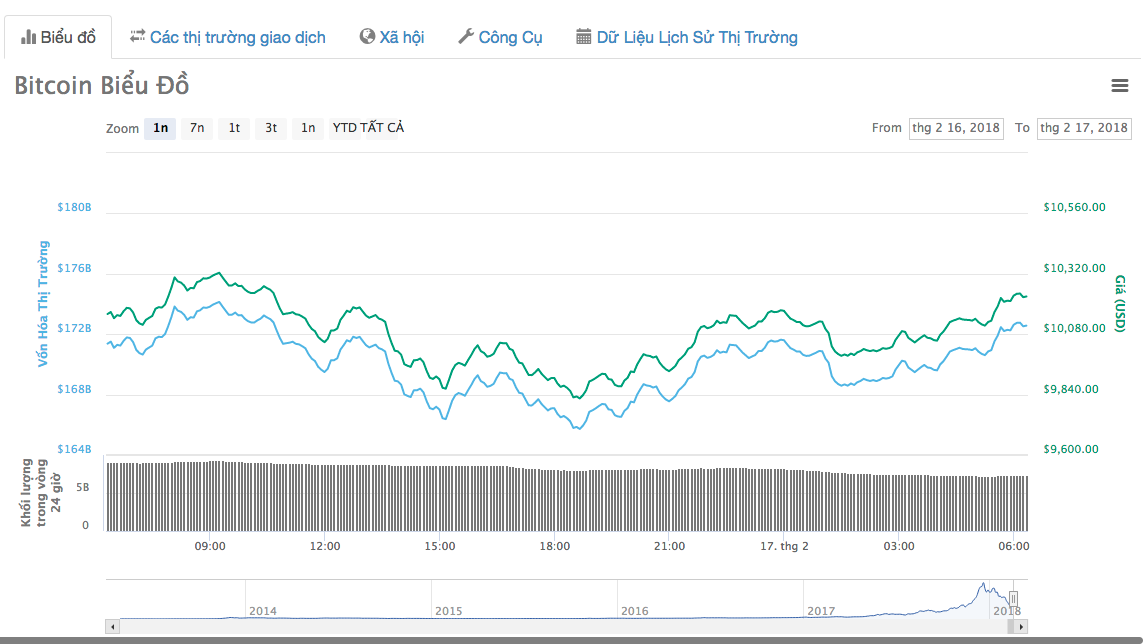Image resolution: width=1145 pixels, height=644 pixels.
Task: Click the wrench icon next to Công Cụ
Action: [x=466, y=36]
